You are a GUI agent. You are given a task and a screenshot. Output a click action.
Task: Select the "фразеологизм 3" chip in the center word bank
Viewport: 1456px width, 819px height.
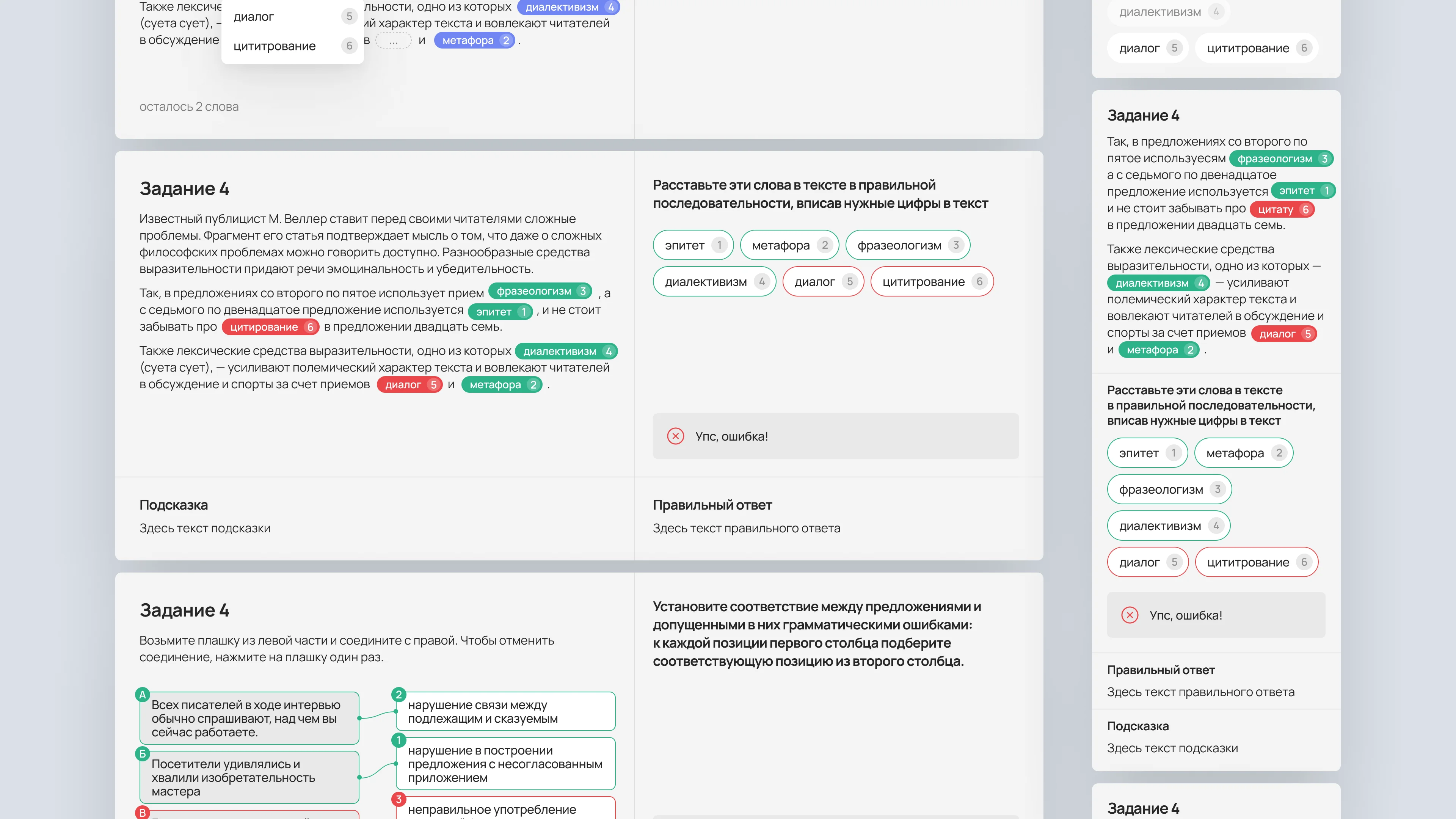coord(907,245)
